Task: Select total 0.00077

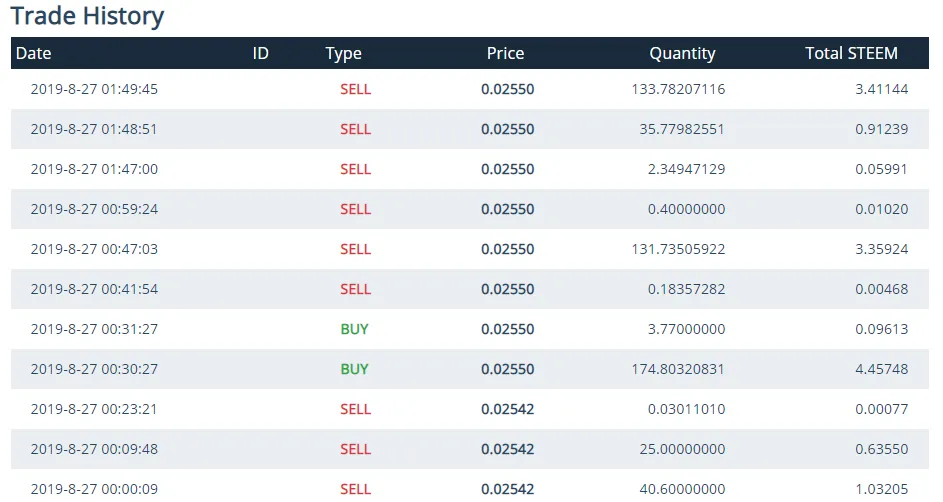Action: coord(882,409)
